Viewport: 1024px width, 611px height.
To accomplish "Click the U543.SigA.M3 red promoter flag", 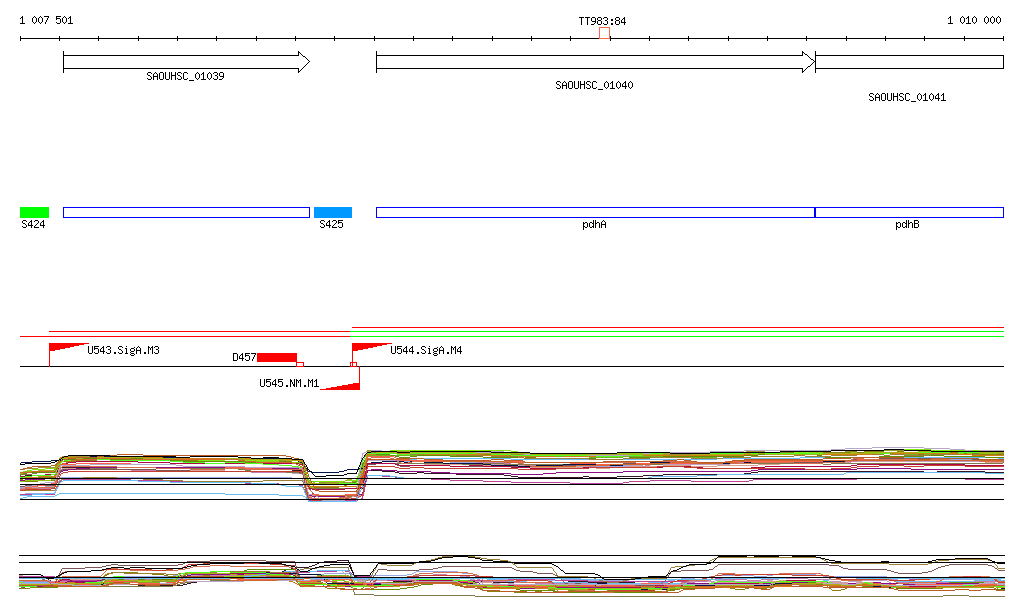I will coord(64,347).
